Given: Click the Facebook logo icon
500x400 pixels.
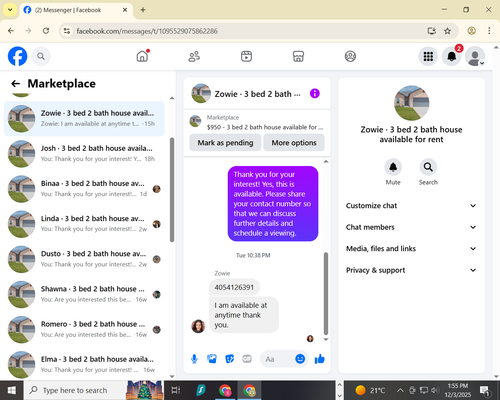Looking at the screenshot, I should [17, 56].
